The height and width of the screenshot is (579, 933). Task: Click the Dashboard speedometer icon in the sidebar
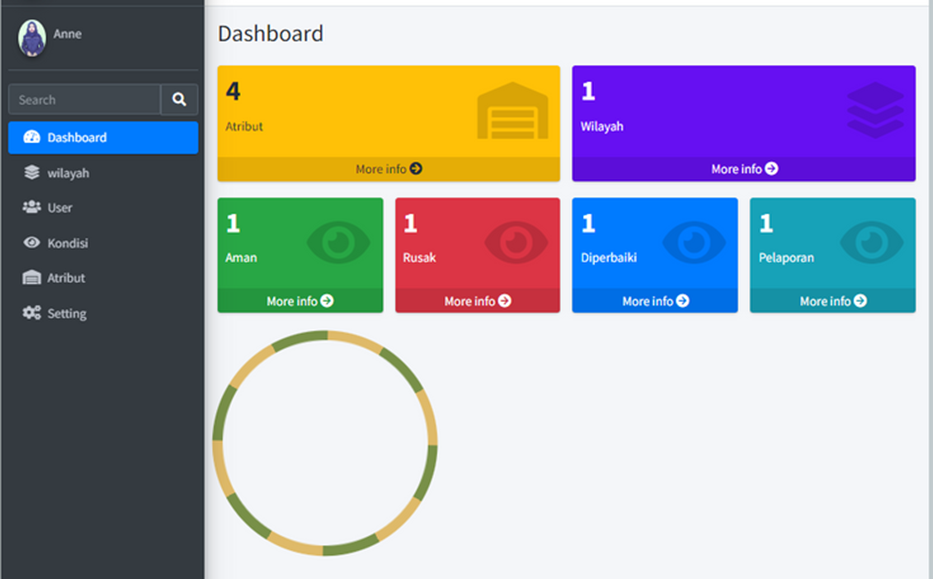(32, 137)
